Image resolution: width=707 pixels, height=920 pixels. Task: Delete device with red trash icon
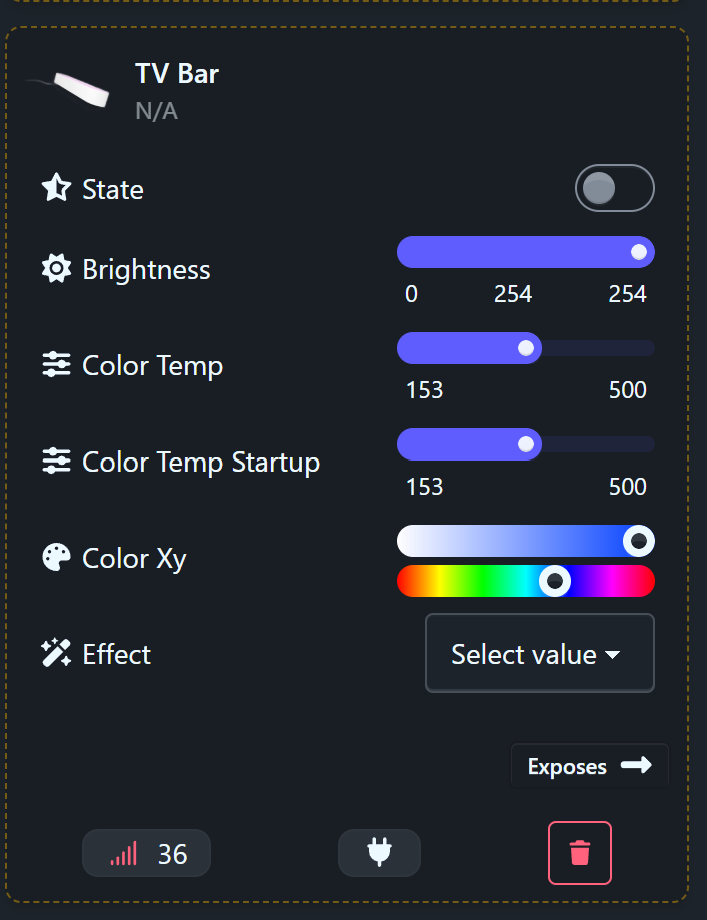579,853
